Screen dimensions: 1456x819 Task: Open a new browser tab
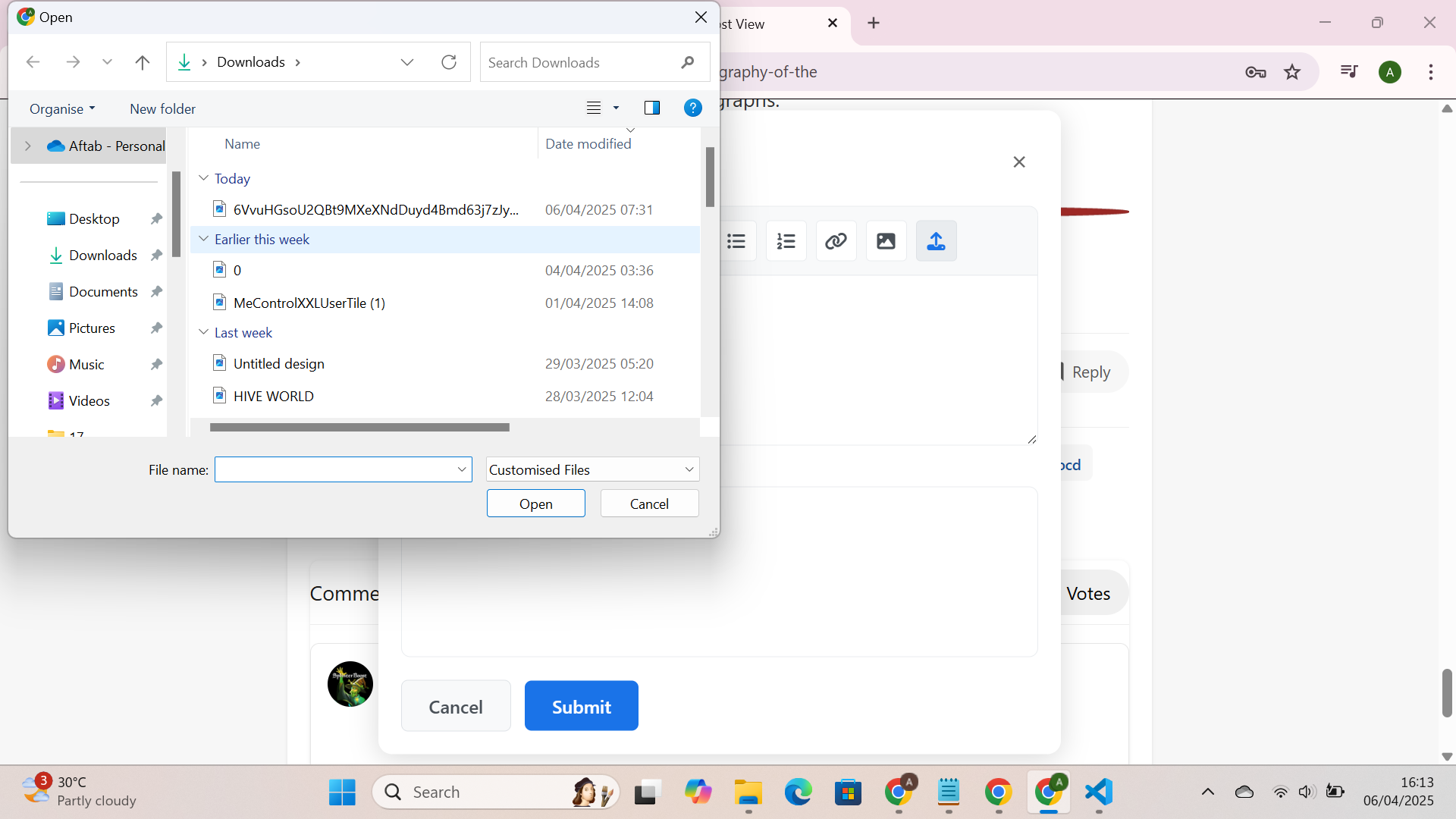874,23
